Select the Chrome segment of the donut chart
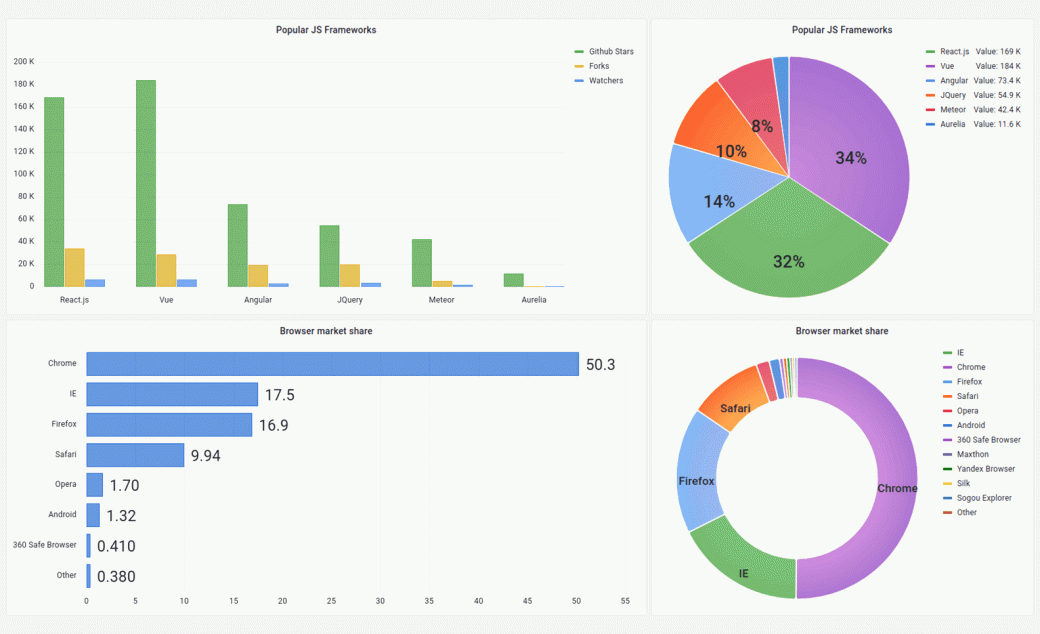This screenshot has width=1040, height=634. [x=895, y=489]
